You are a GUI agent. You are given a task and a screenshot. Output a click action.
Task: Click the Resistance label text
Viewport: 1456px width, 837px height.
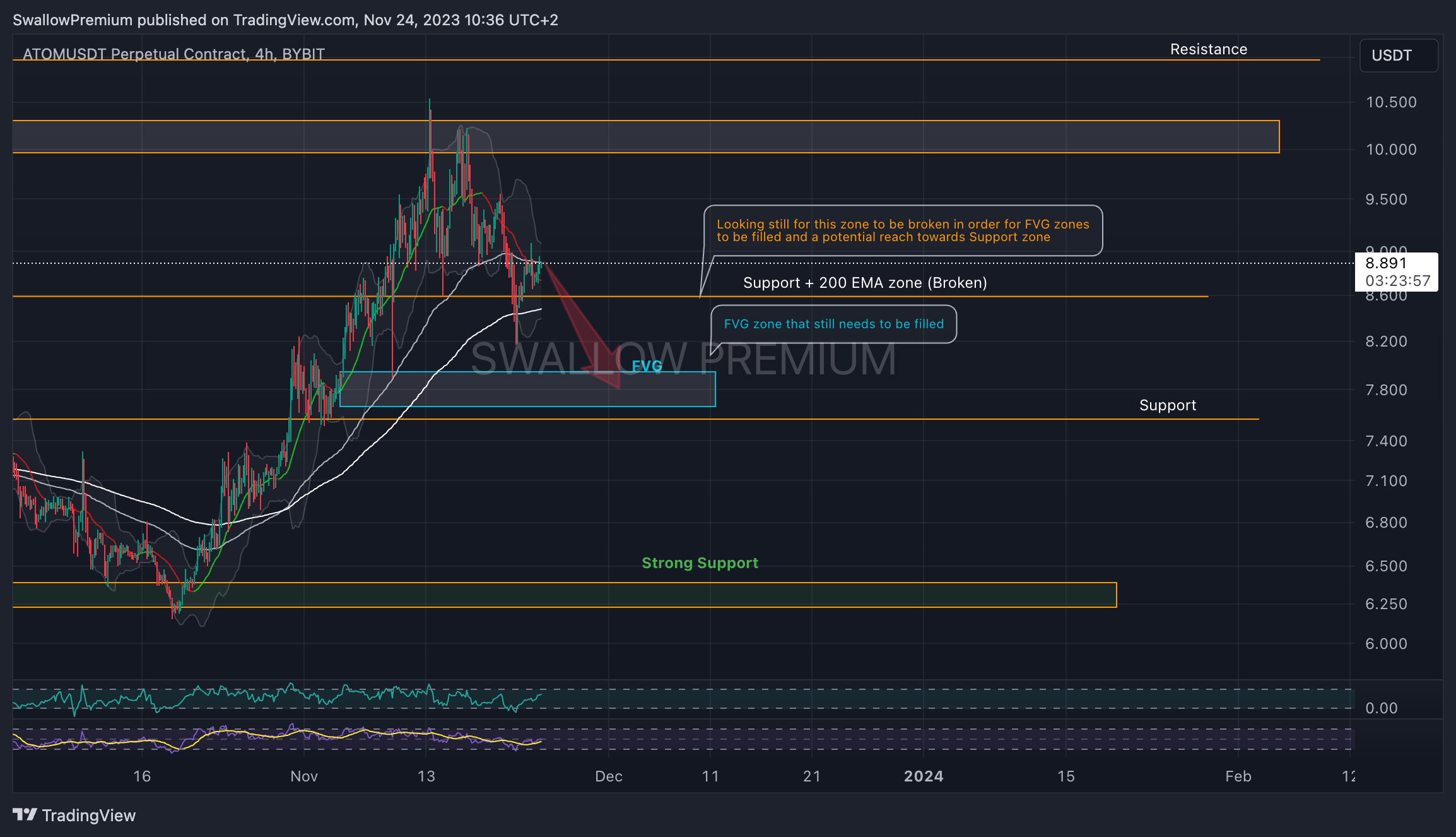point(1209,49)
